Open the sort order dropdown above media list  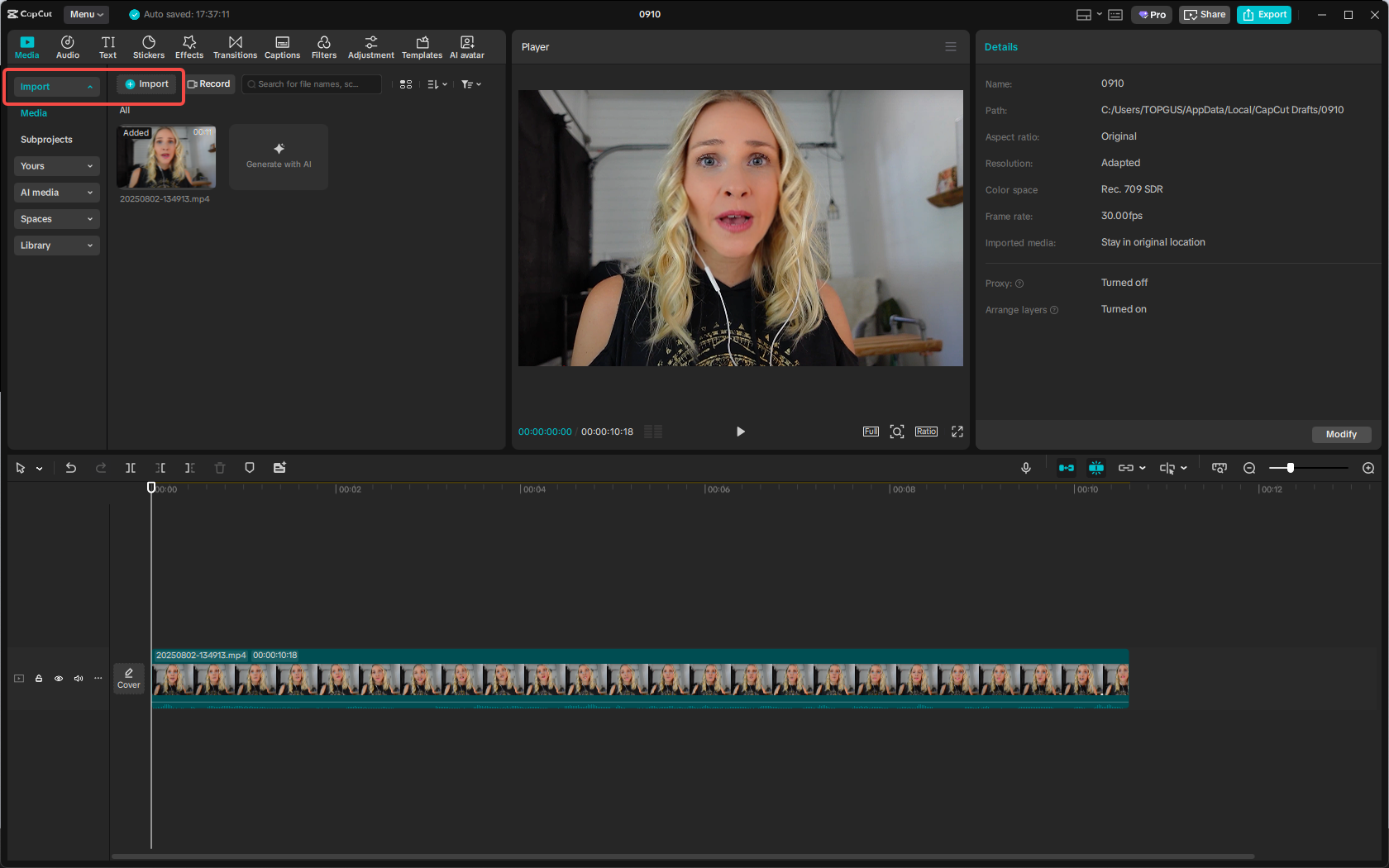pyautogui.click(x=437, y=83)
